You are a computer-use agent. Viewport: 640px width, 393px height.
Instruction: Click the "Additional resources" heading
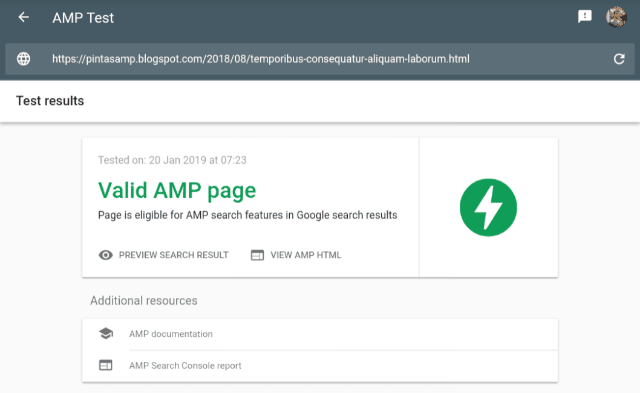pos(144,301)
